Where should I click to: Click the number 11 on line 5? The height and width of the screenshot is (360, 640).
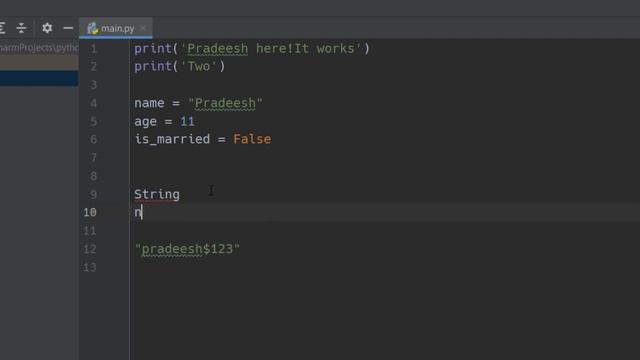tap(187, 121)
